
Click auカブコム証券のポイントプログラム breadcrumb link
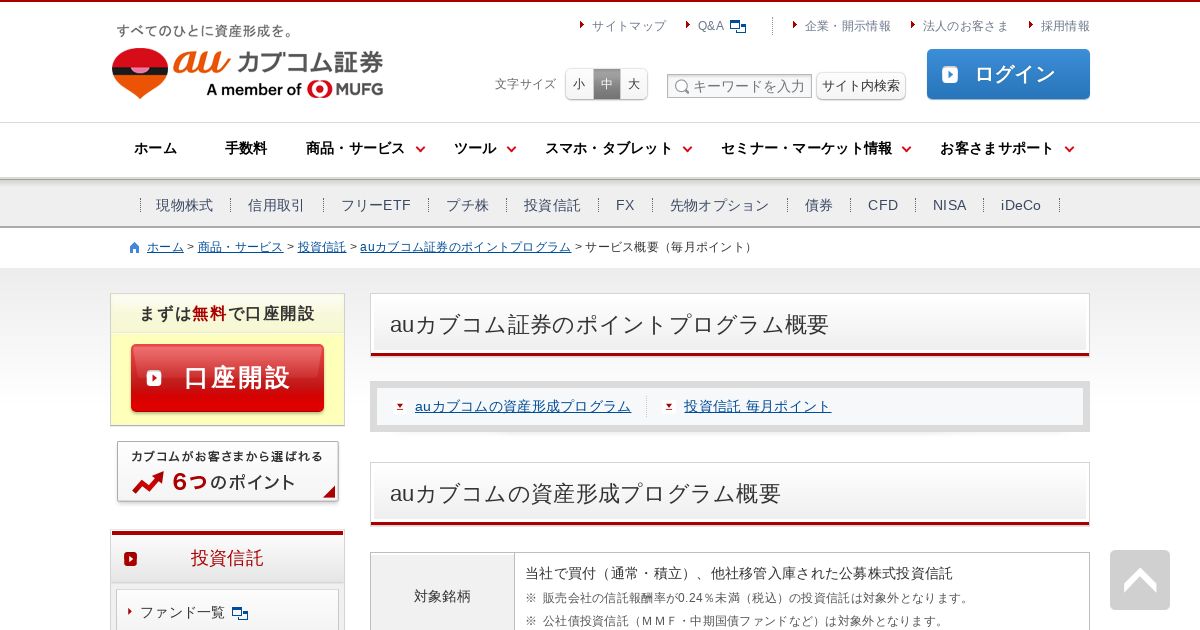click(466, 247)
